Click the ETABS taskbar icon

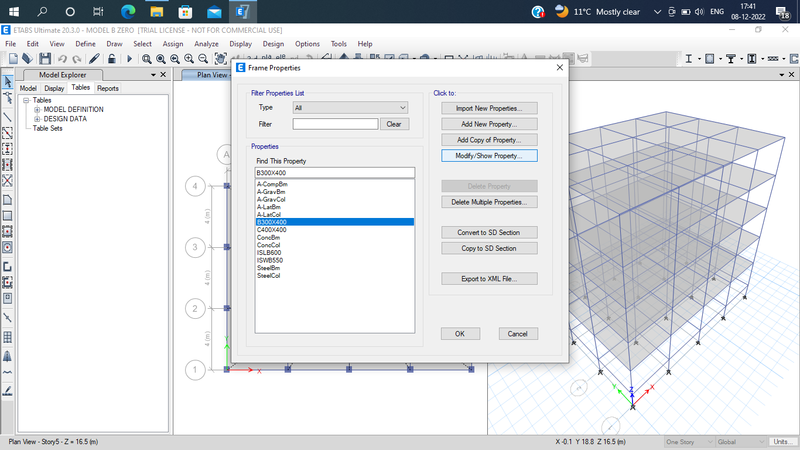(242, 11)
